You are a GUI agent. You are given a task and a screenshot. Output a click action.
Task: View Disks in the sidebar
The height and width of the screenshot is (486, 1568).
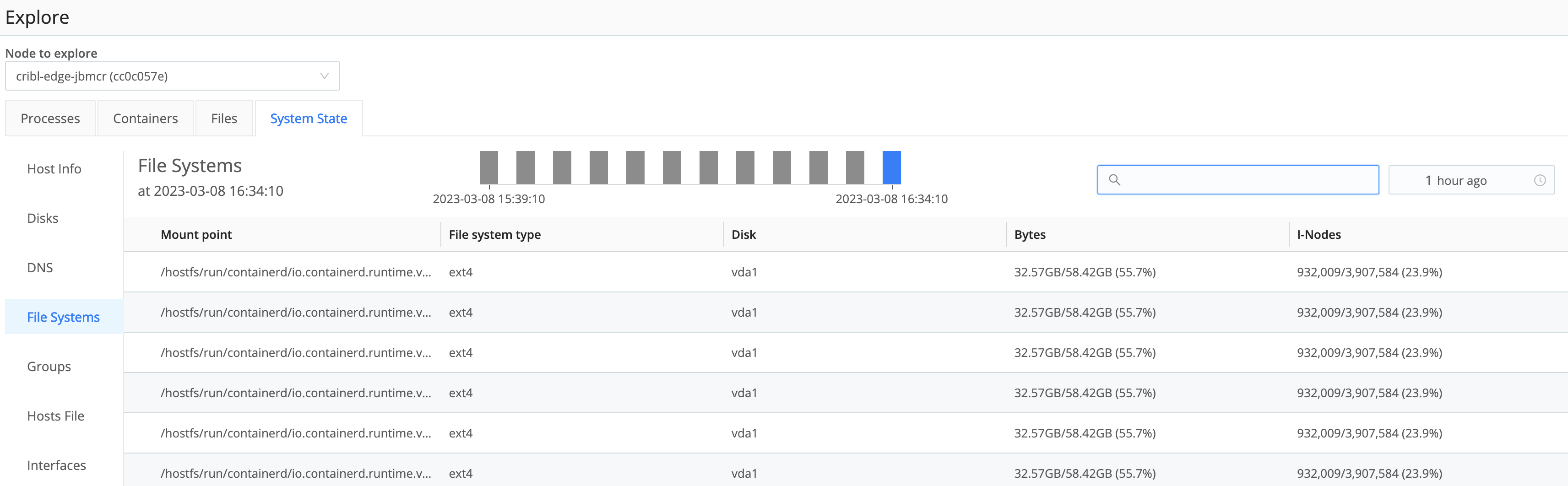point(43,218)
